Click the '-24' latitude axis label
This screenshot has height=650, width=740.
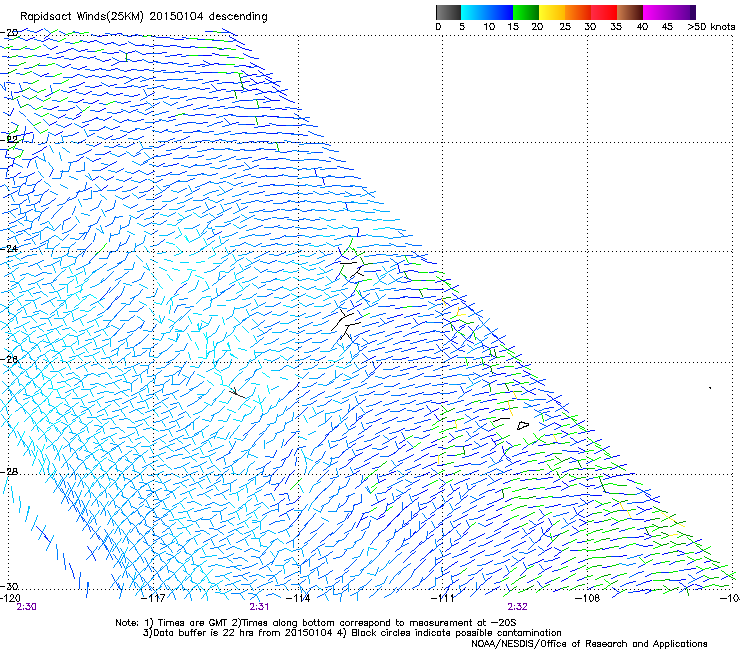(x=10, y=248)
